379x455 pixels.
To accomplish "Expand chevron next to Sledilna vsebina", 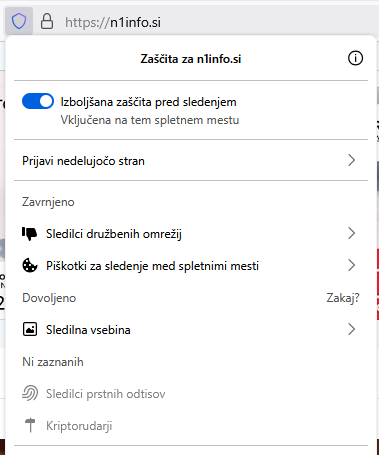I will click(352, 329).
